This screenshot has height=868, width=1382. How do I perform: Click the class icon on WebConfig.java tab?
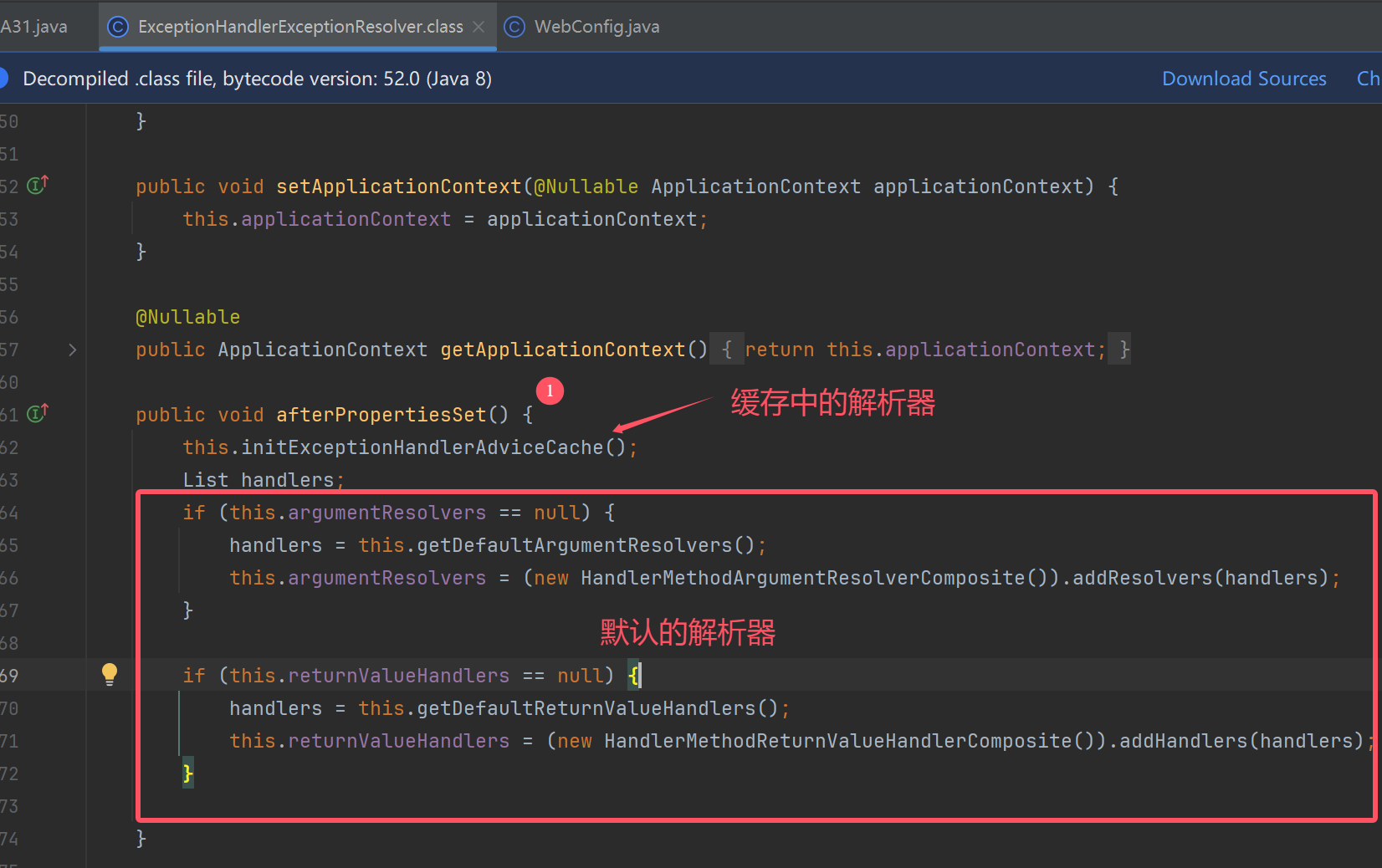coord(514,27)
